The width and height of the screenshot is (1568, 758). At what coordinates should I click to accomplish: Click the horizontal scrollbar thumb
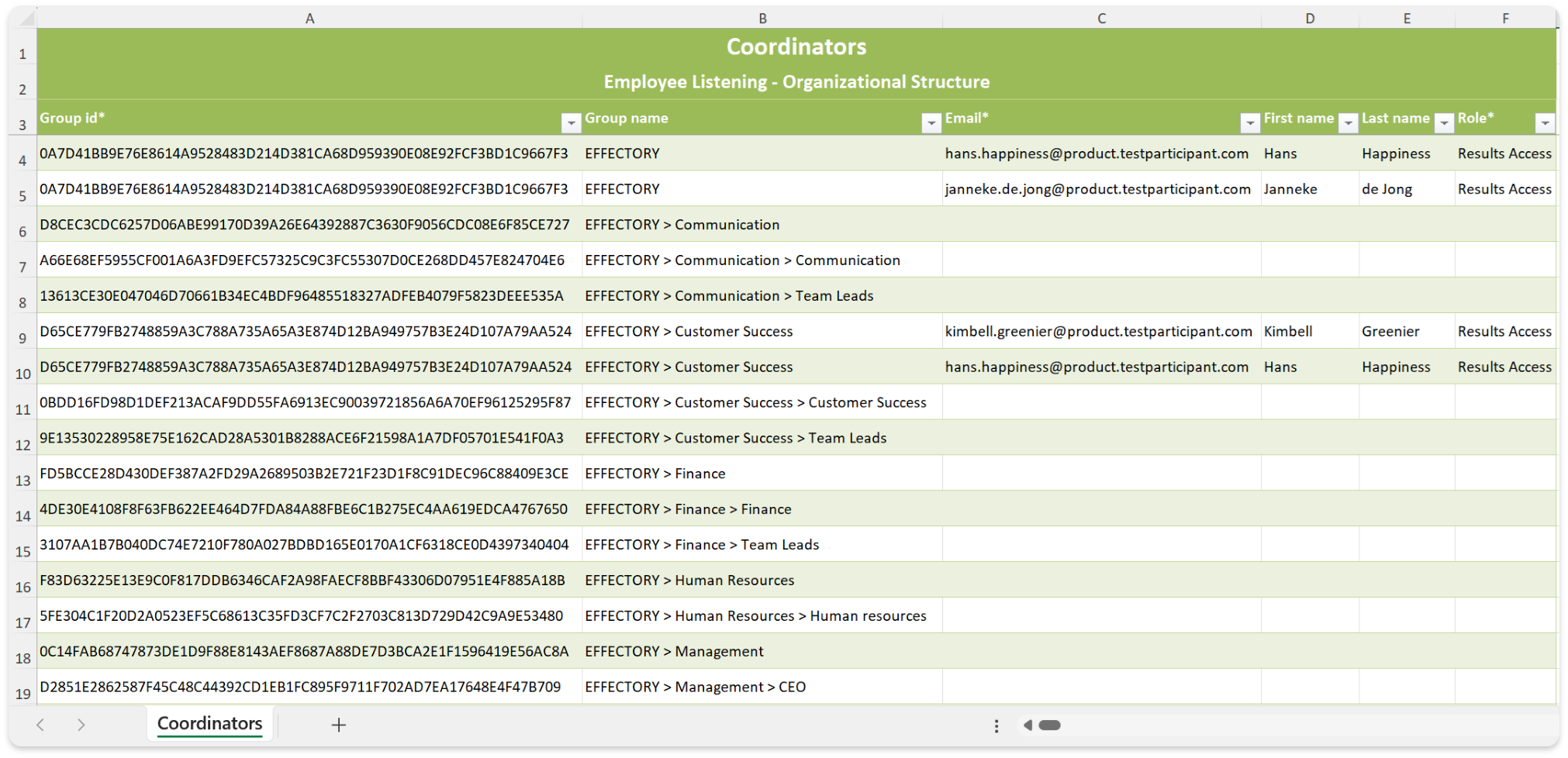[x=1049, y=725]
